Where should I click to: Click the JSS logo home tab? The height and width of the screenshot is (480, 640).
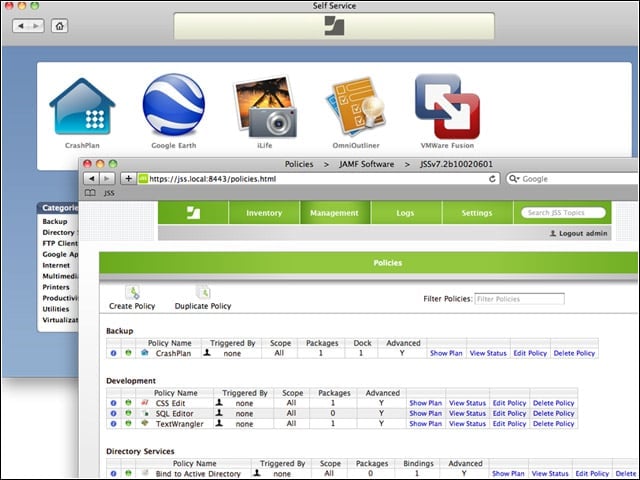193,213
